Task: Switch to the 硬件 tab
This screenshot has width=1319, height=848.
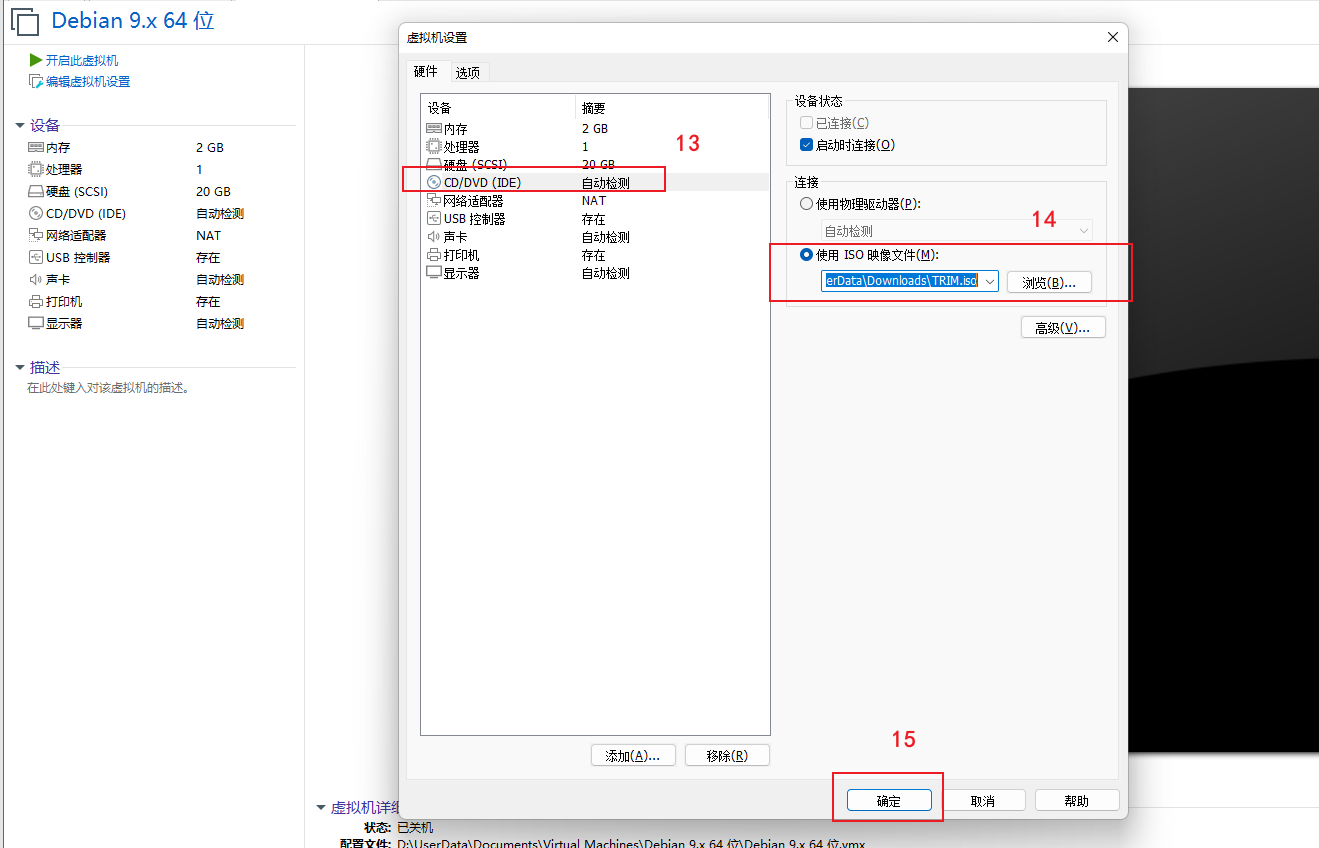Action: point(426,72)
